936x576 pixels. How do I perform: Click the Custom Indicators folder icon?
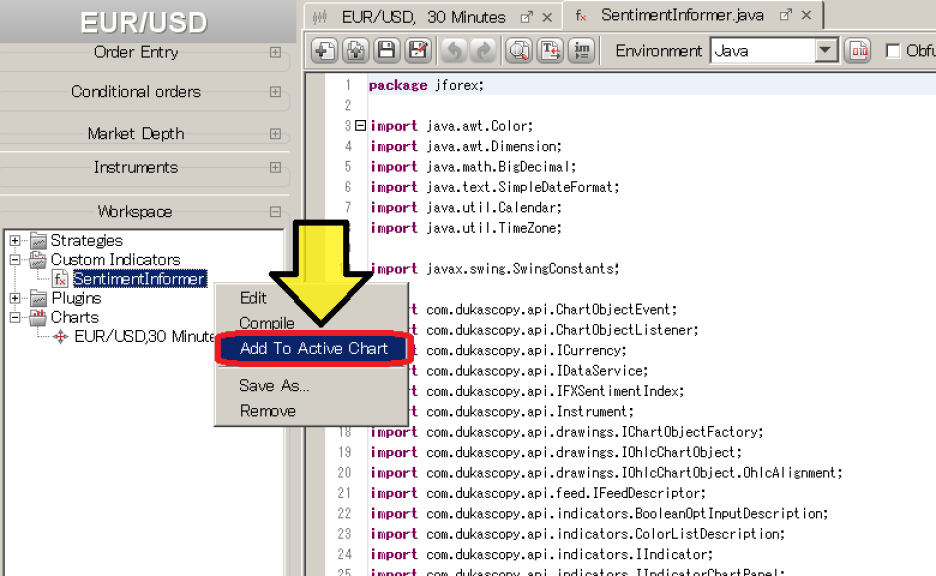(x=38, y=260)
